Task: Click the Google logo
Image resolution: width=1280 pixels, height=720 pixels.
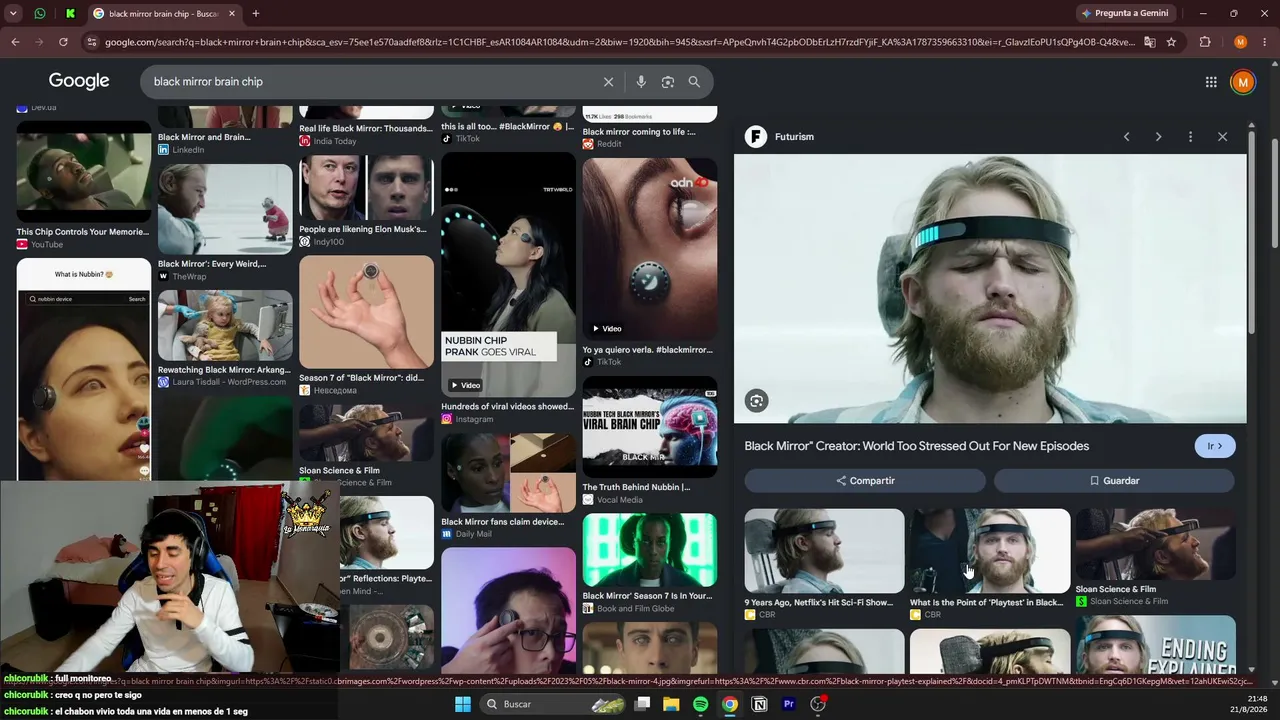Action: 79,81
